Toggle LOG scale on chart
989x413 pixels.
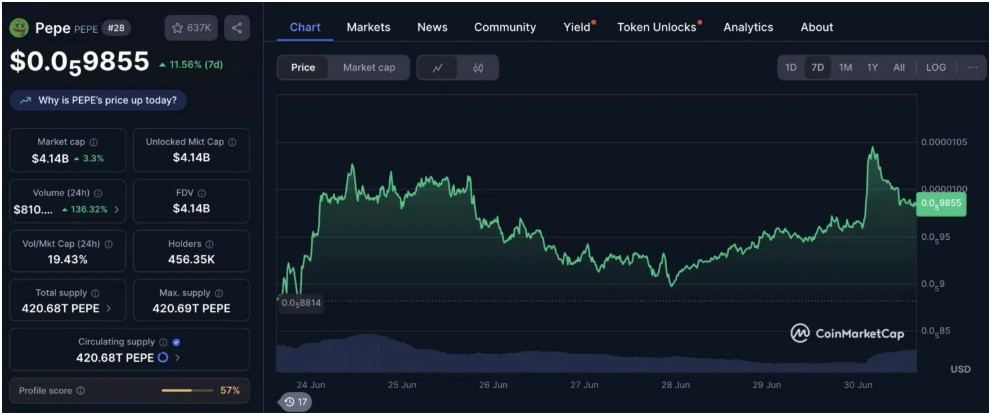point(935,67)
